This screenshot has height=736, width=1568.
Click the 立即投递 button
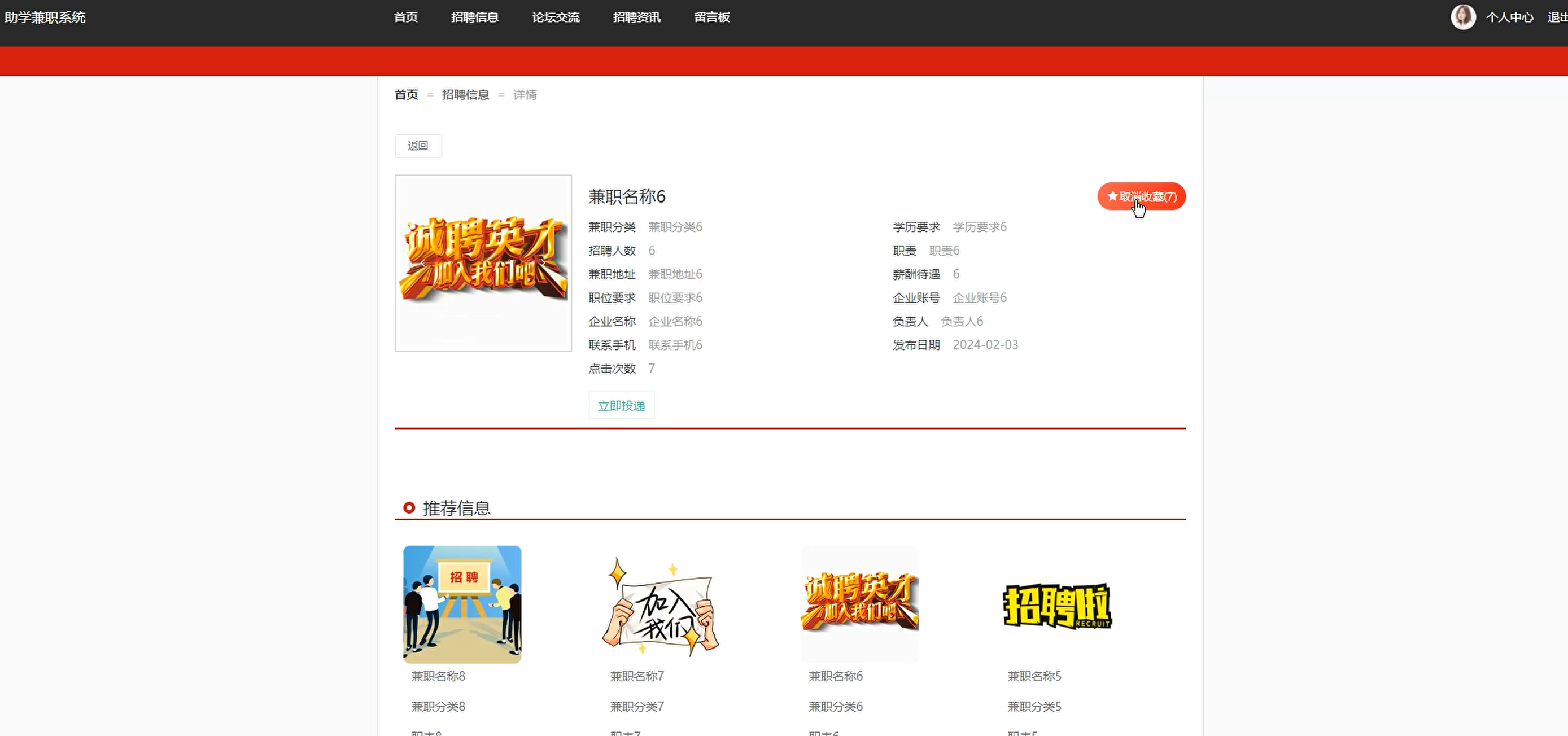pos(622,405)
